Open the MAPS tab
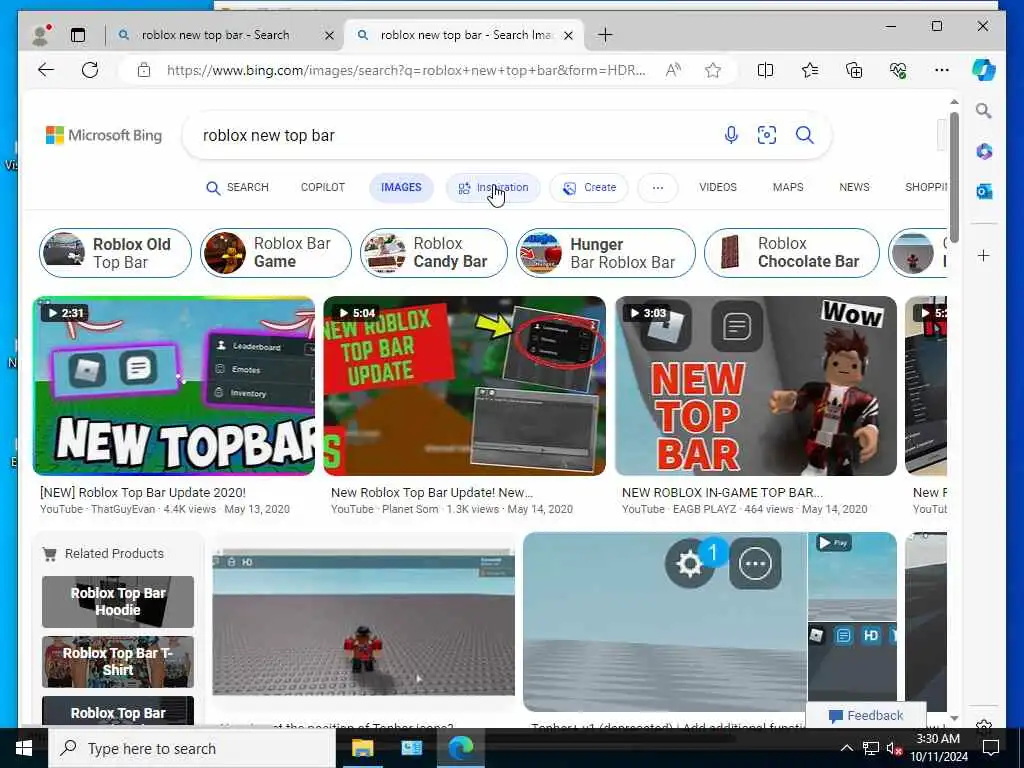 tap(788, 187)
